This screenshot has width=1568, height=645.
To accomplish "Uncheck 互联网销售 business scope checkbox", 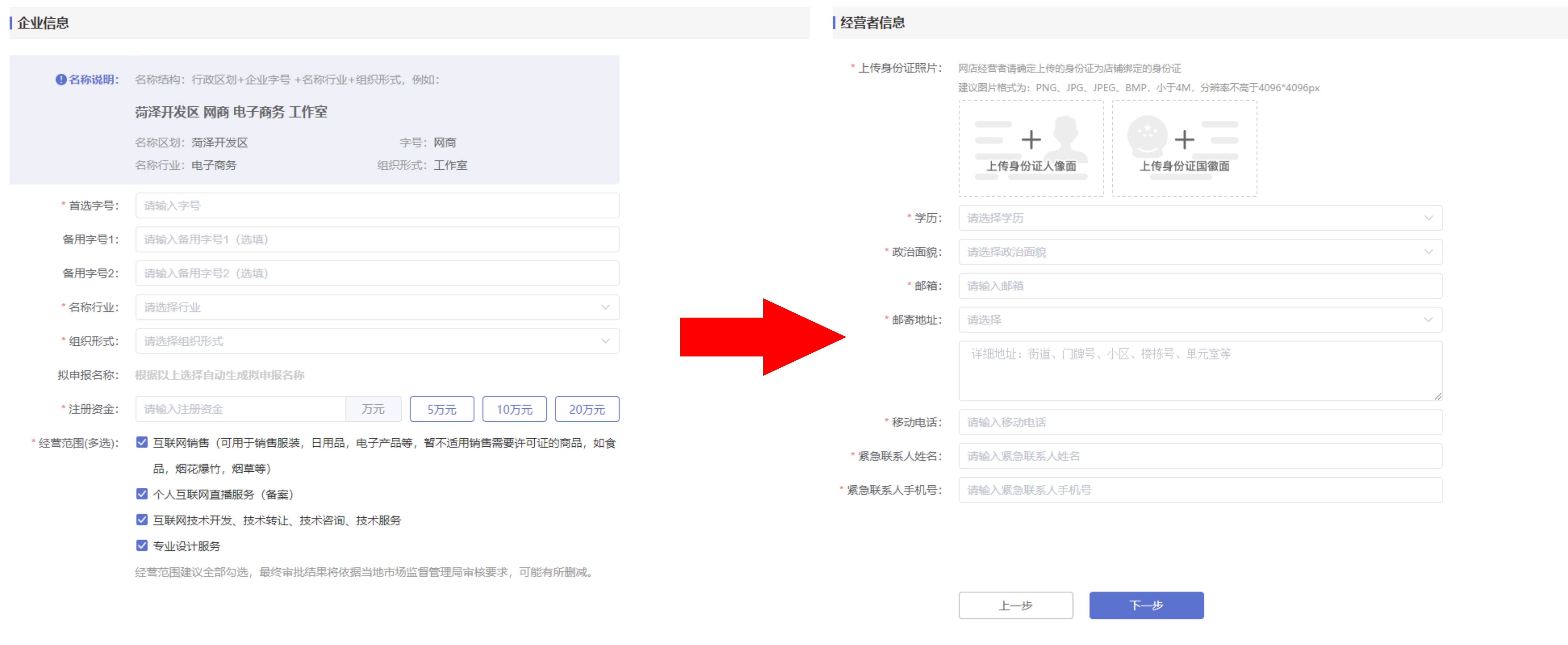I will 142,442.
